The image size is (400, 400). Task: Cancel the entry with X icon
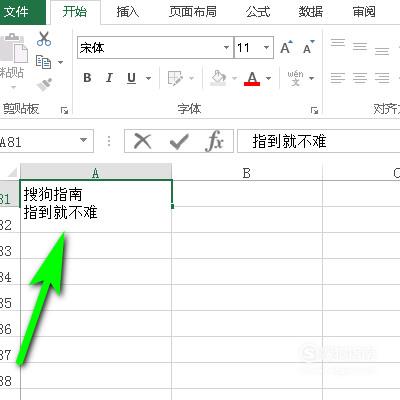pyautogui.click(x=143, y=141)
